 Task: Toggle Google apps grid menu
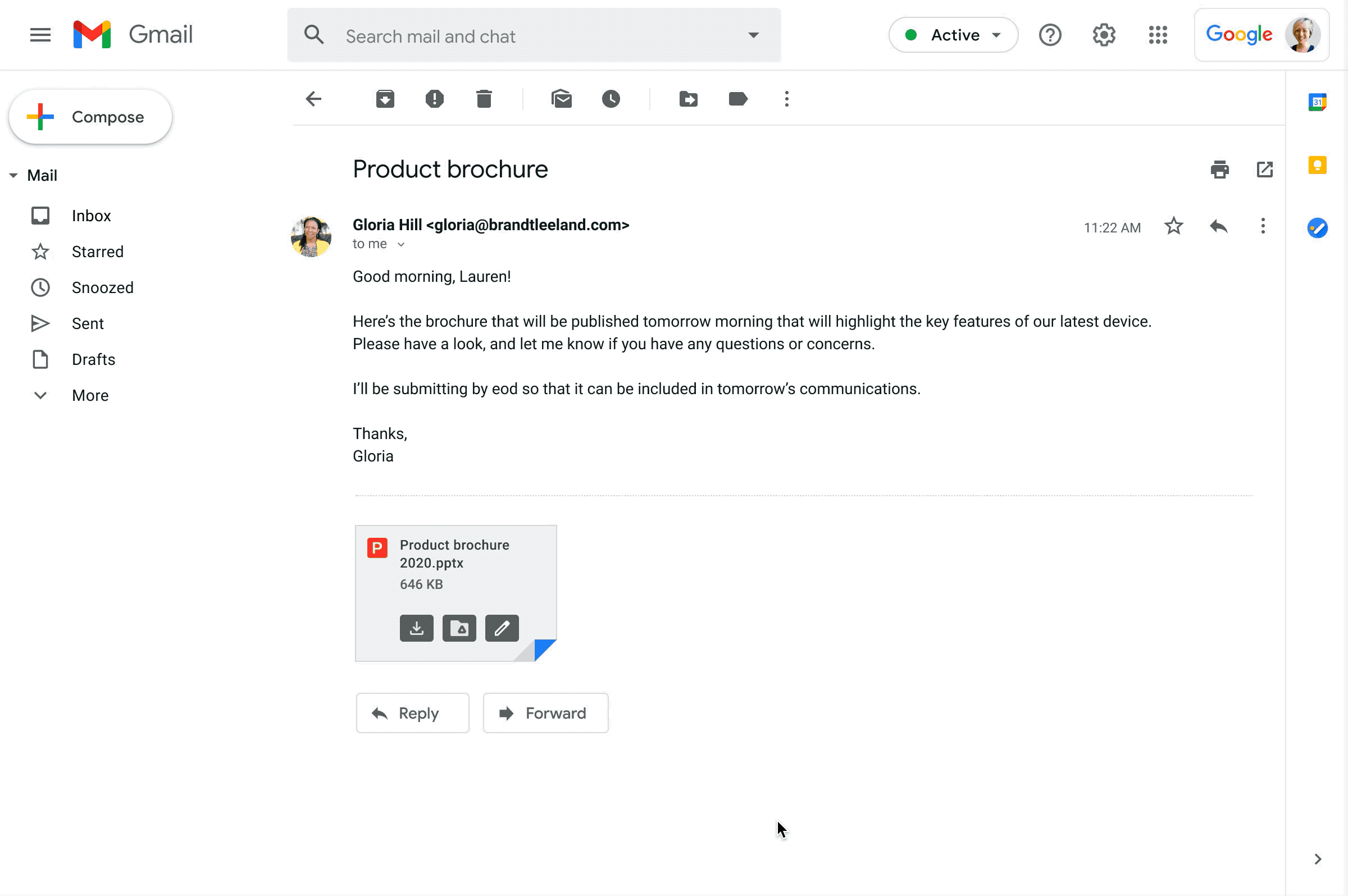point(1158,35)
